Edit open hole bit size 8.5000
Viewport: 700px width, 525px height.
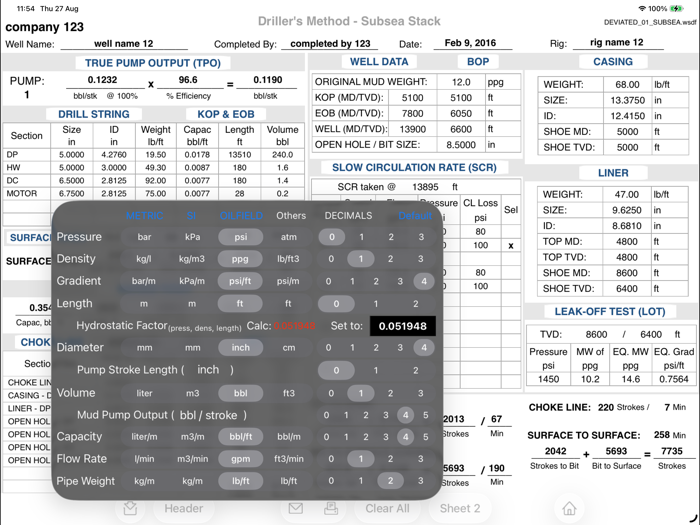tap(461, 145)
